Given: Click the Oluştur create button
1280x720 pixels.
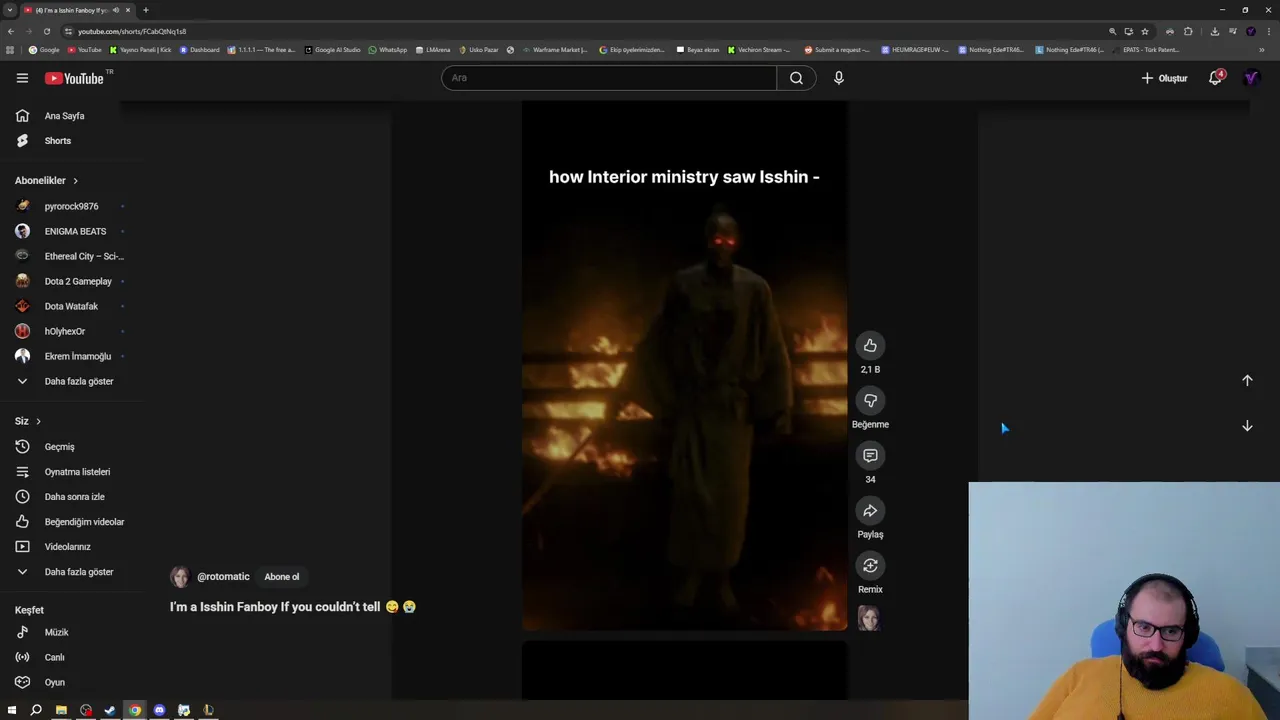Looking at the screenshot, I should pyautogui.click(x=1165, y=78).
